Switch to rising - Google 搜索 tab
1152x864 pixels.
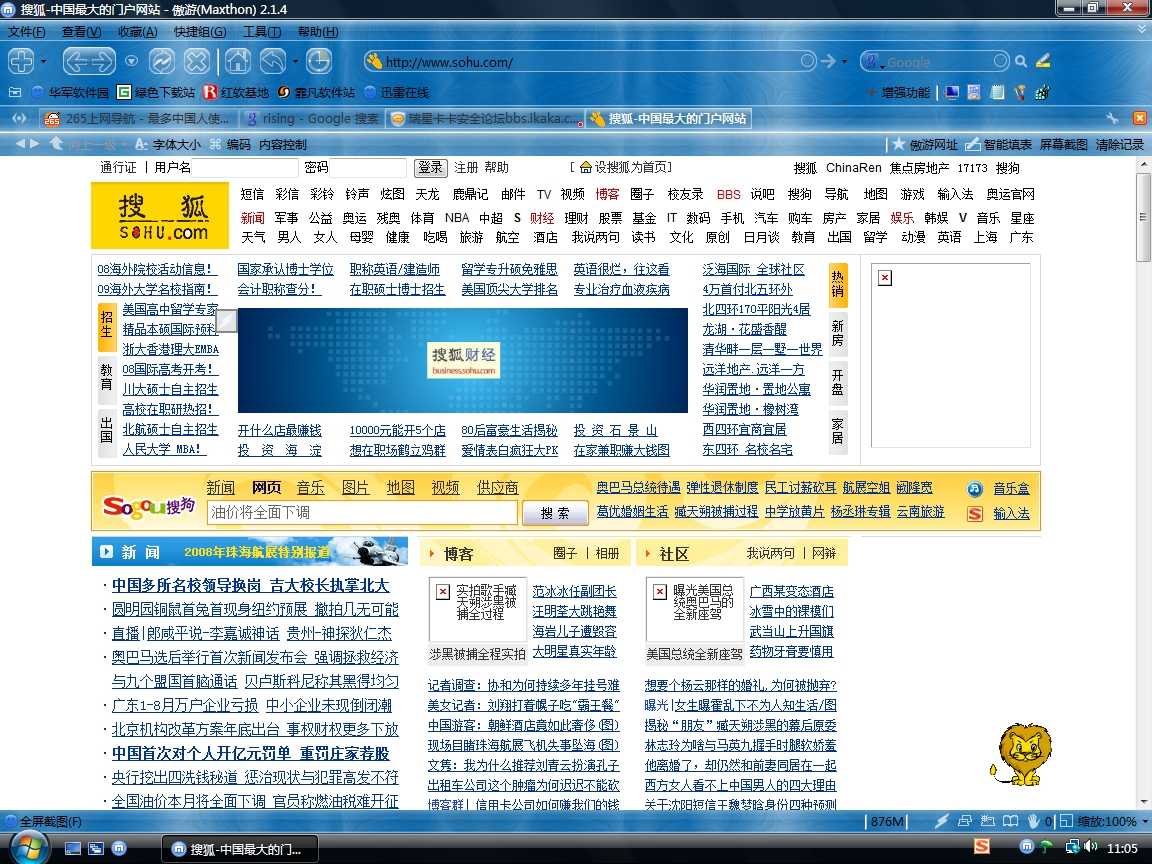(312, 118)
